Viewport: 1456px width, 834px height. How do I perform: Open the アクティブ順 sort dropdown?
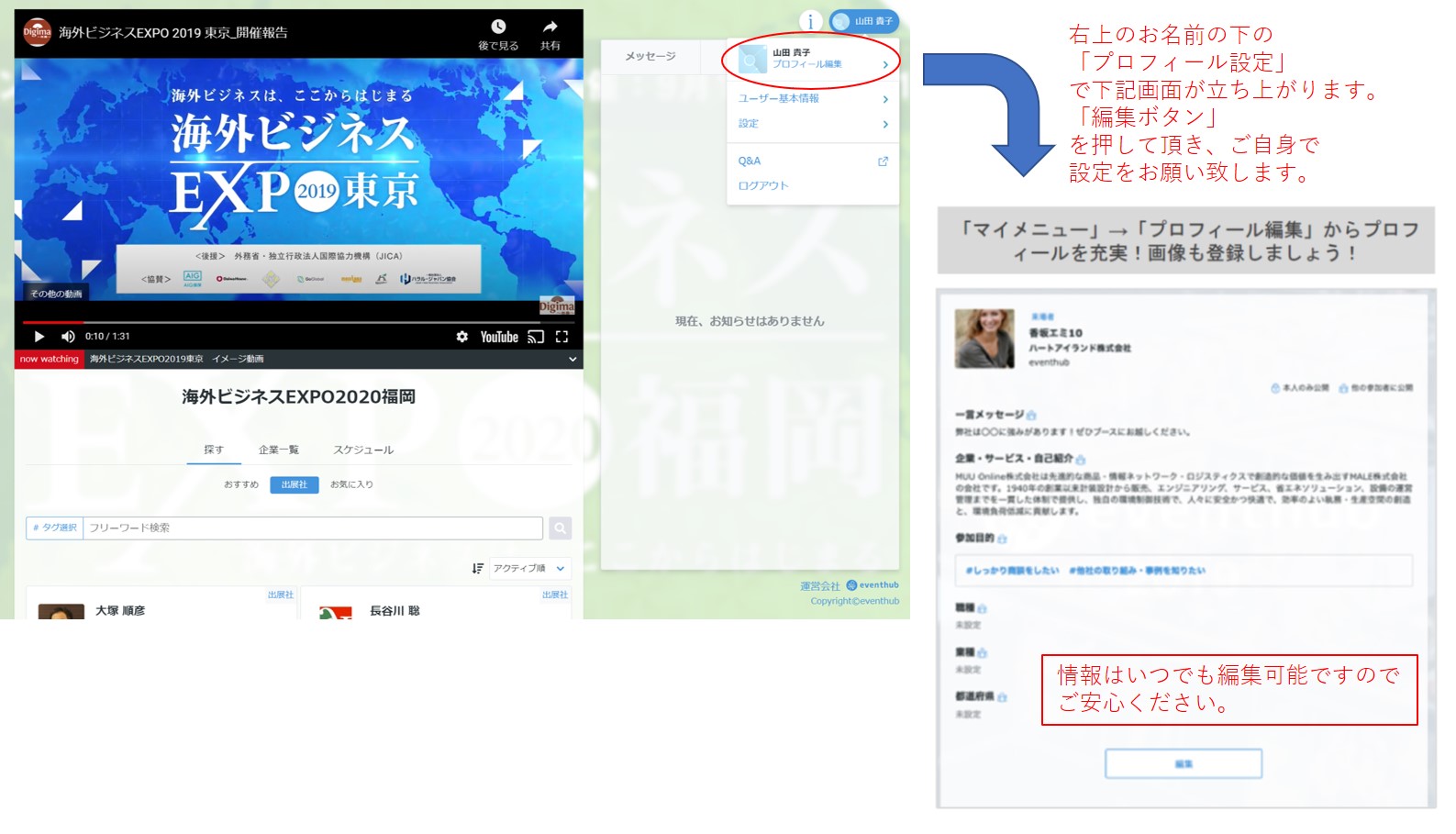tap(530, 569)
